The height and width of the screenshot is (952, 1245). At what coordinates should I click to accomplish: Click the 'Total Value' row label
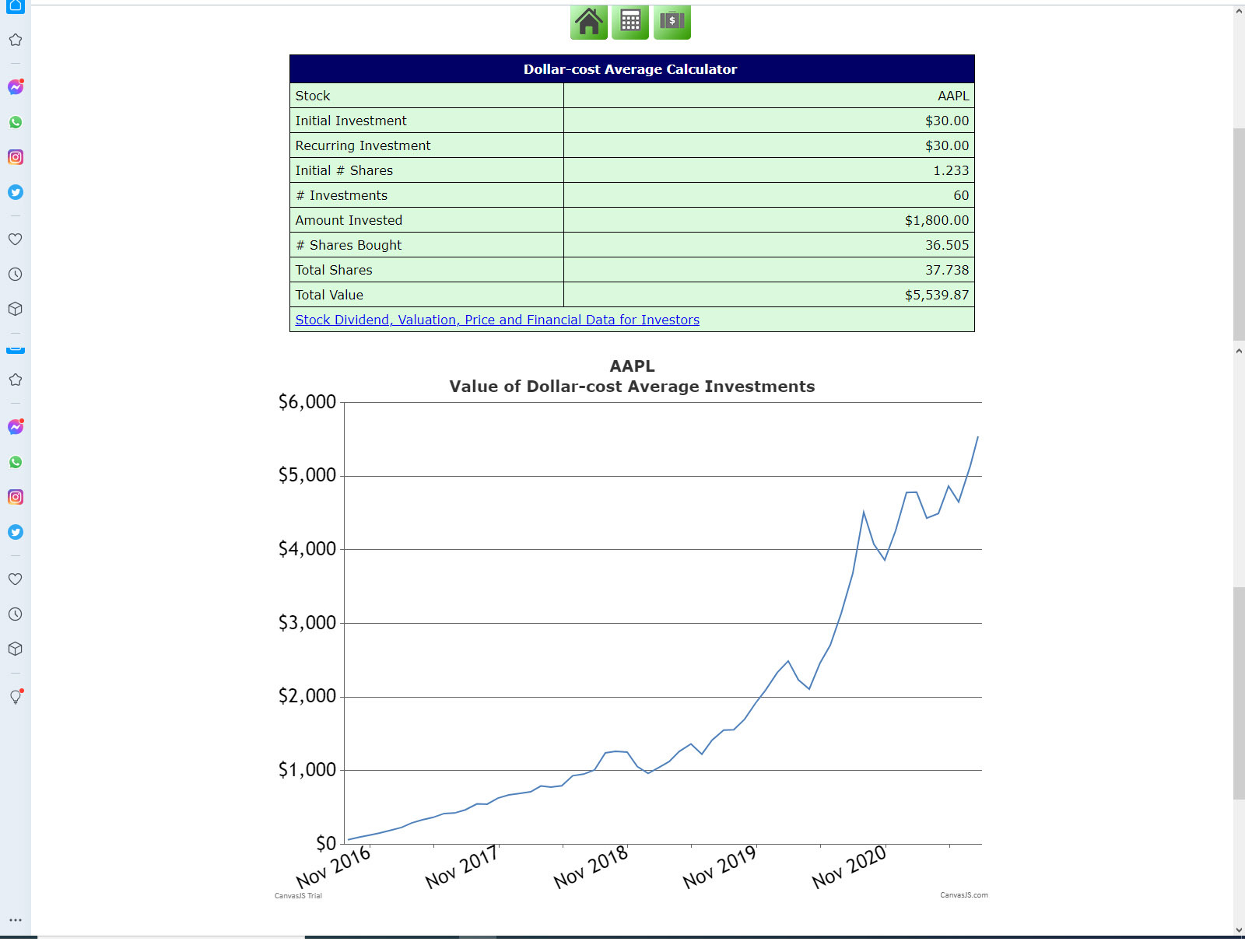click(x=329, y=295)
